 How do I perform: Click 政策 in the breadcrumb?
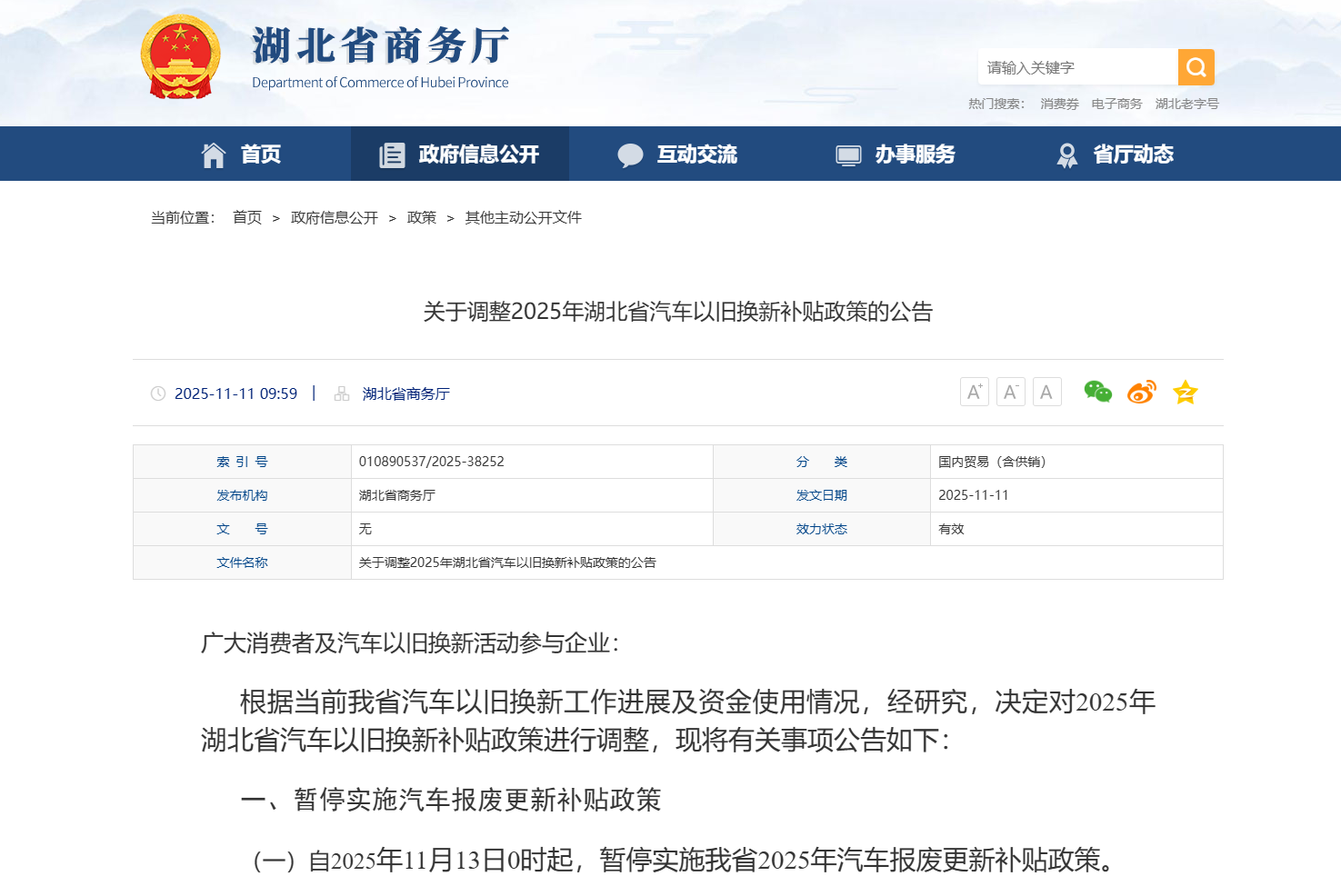click(421, 217)
